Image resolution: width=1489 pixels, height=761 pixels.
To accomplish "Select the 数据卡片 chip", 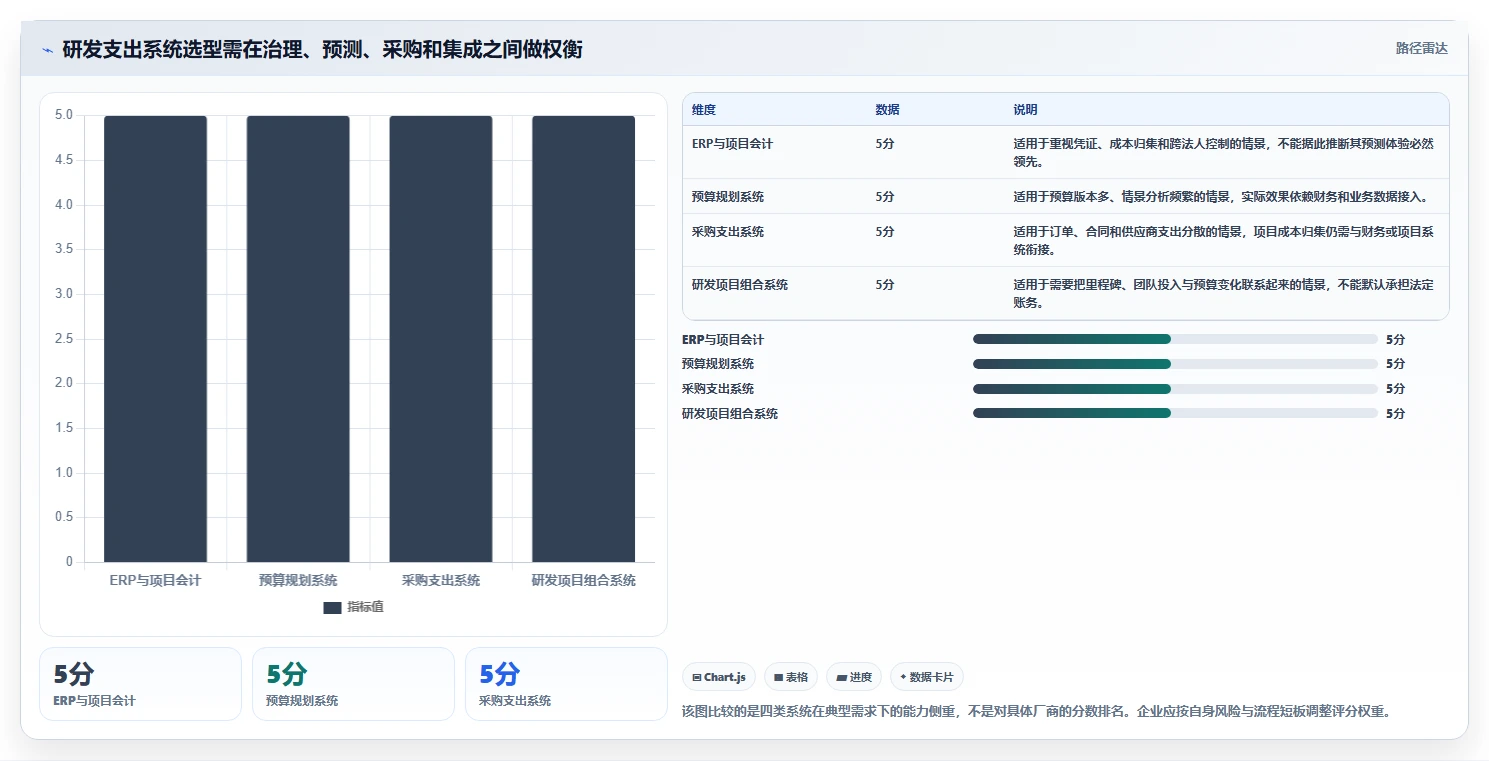I will (927, 677).
